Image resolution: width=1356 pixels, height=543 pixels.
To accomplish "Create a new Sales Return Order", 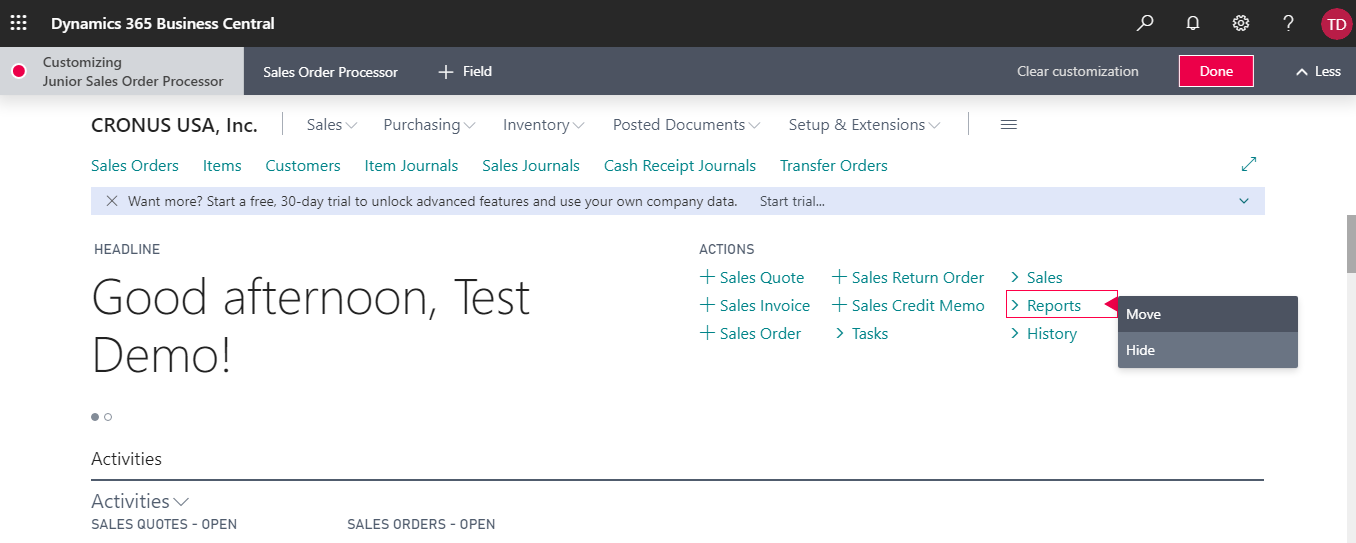I will tap(908, 278).
